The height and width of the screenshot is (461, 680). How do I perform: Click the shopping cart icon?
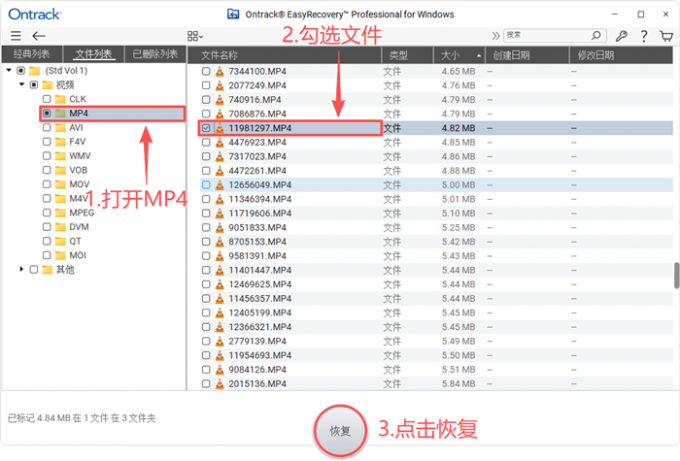tap(667, 36)
